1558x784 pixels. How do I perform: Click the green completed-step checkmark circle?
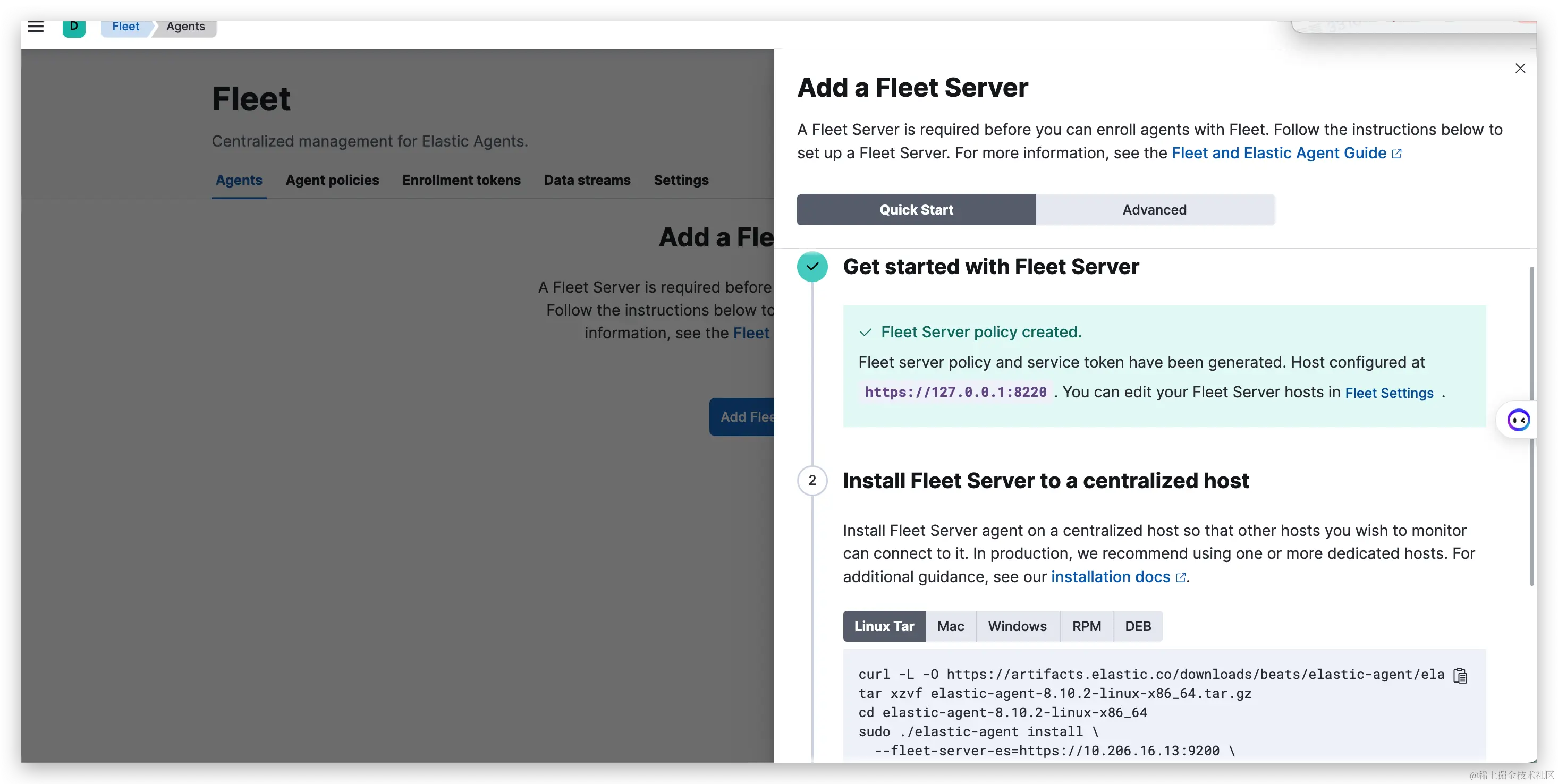812,267
